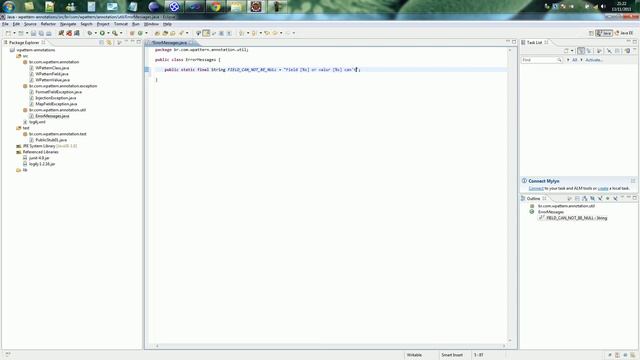Image resolution: width=640 pixels, height=360 pixels.
Task: Go back with the Back navigation arrow
Action: click(275, 33)
